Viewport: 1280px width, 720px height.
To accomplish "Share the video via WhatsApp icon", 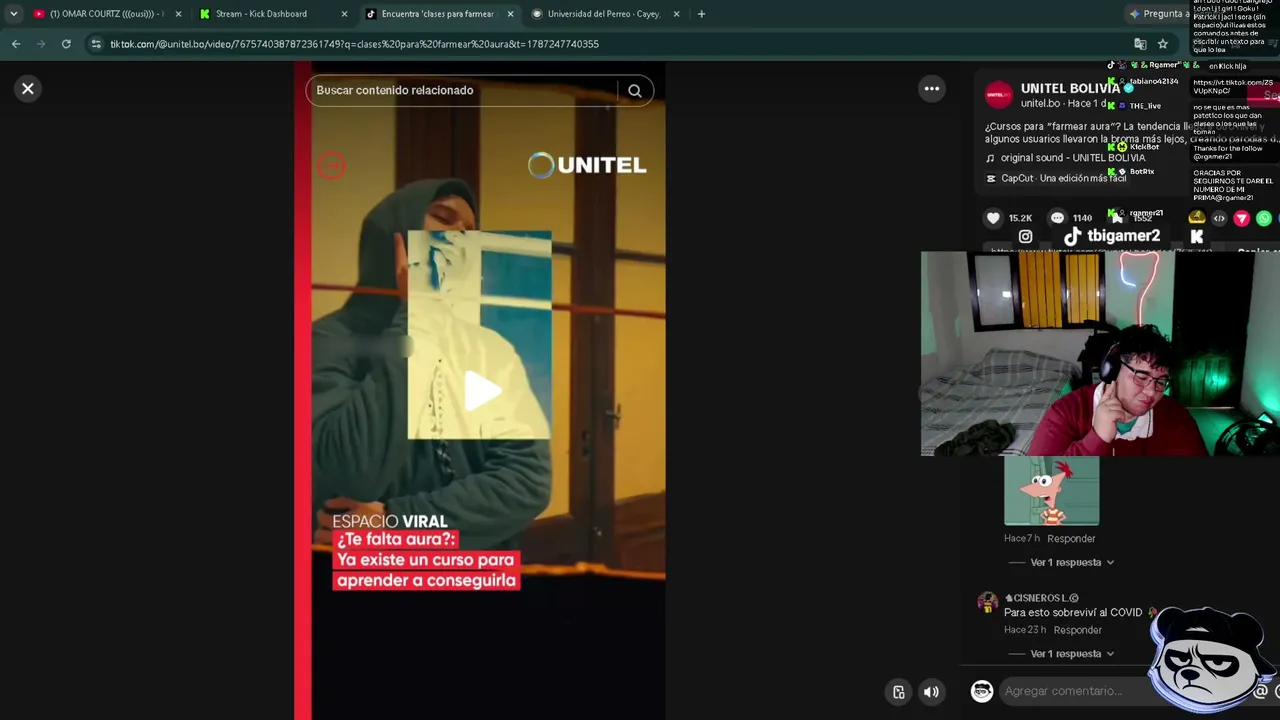I will [1264, 218].
